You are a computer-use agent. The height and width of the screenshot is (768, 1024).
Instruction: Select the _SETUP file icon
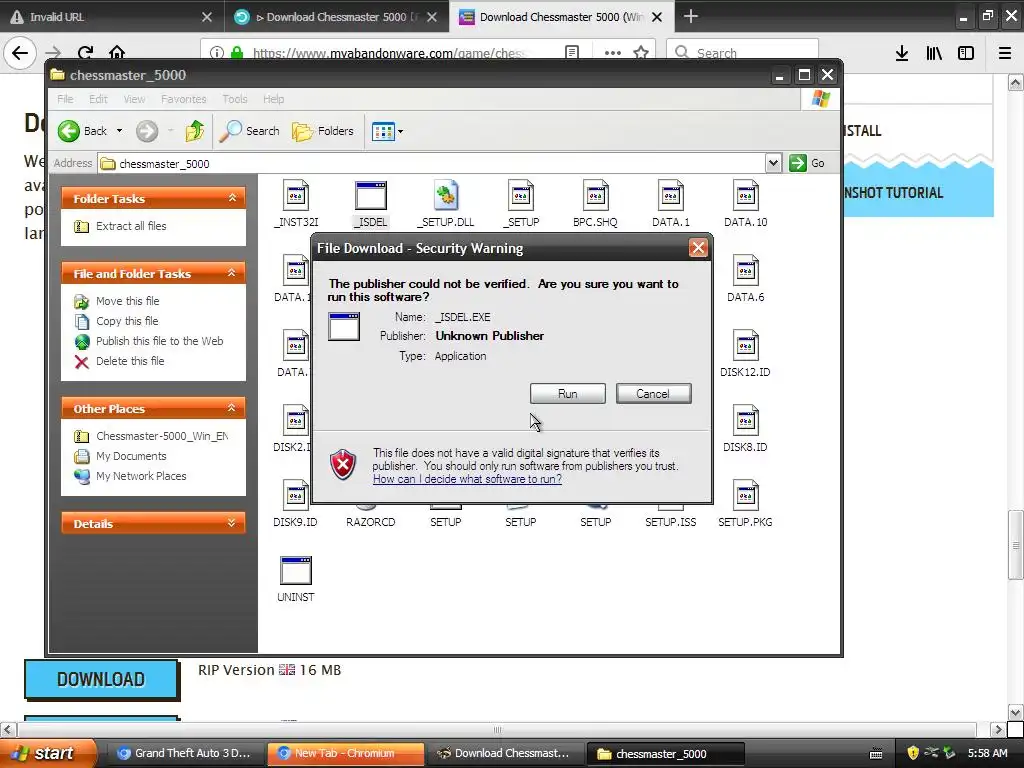[520, 196]
